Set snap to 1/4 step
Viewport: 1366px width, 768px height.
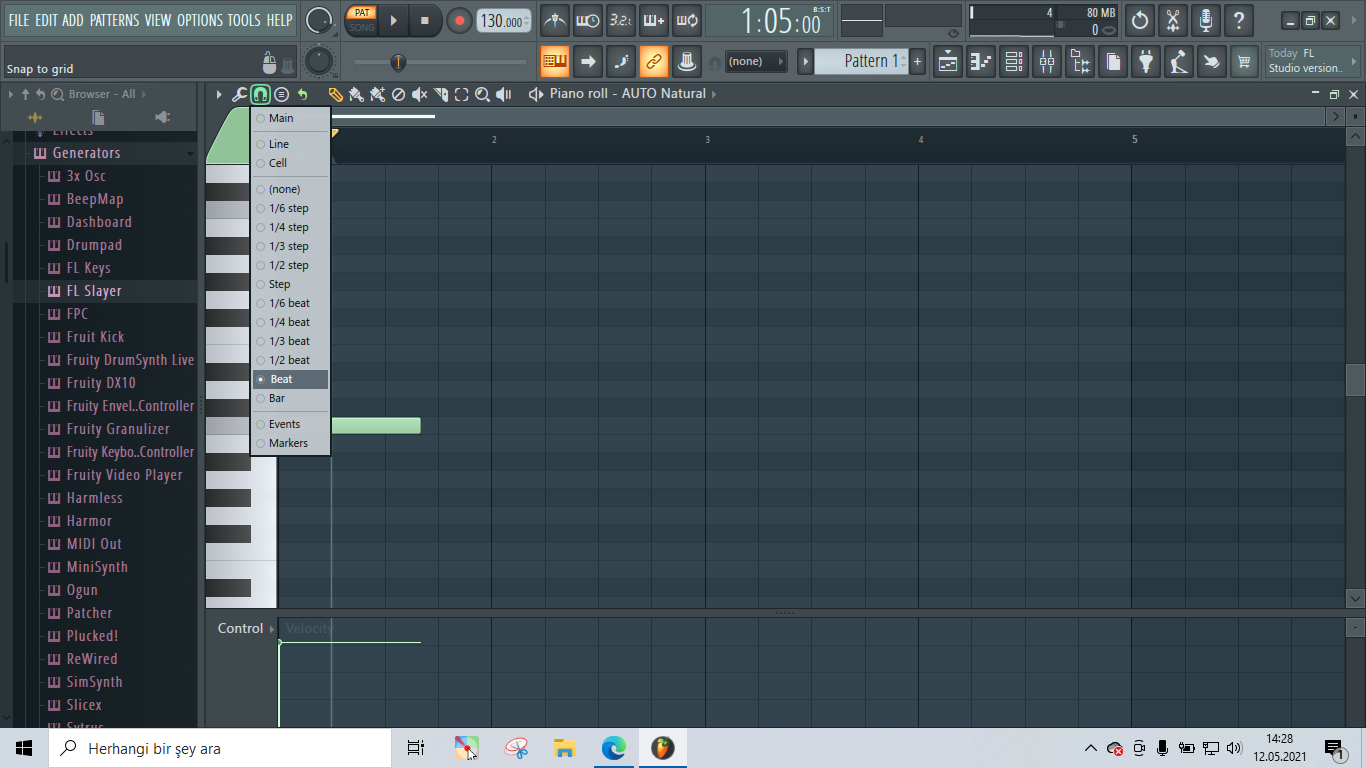290,227
